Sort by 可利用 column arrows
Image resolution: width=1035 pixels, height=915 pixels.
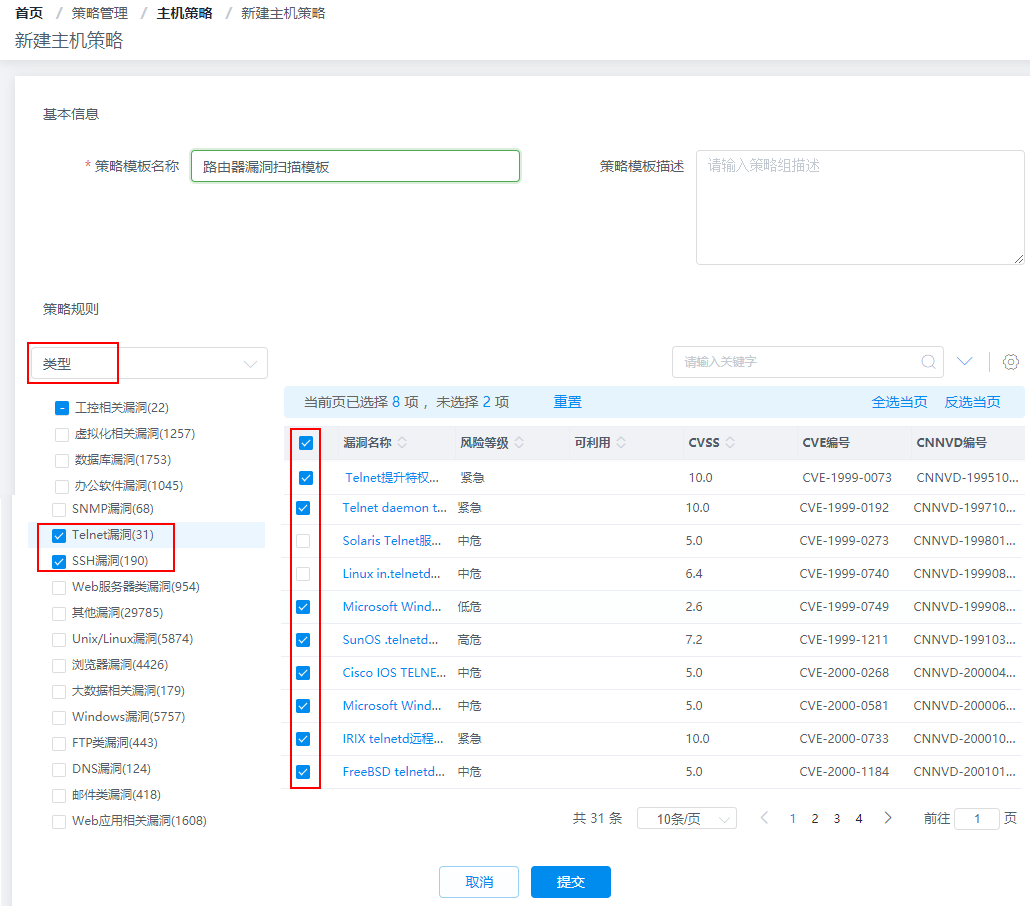pyautogui.click(x=622, y=443)
